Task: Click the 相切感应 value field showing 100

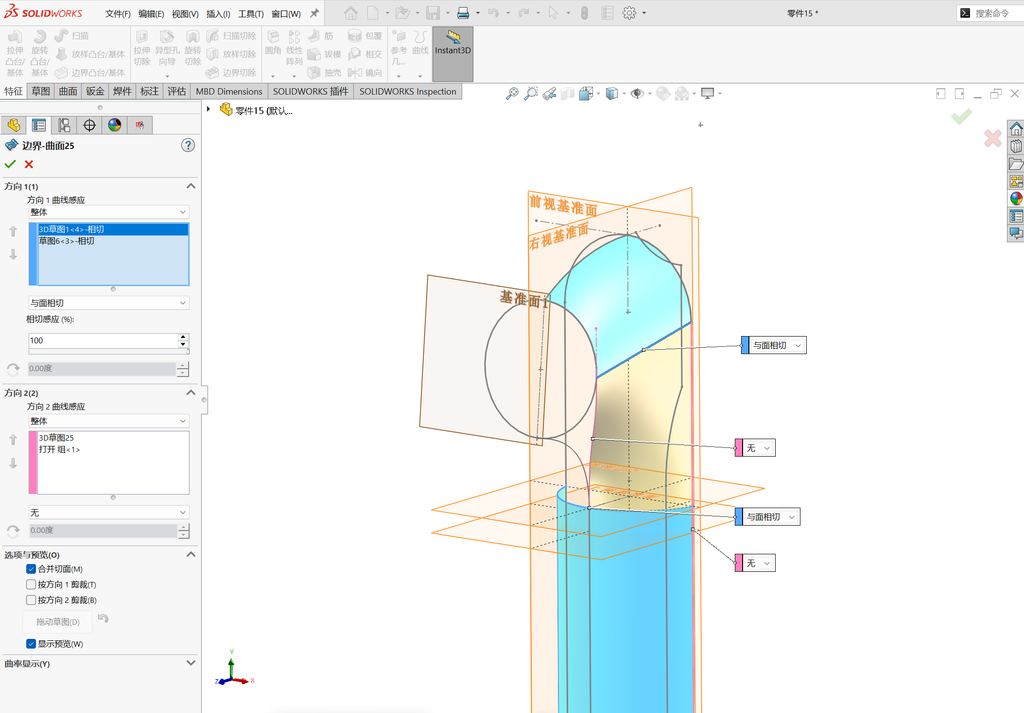Action: point(103,340)
